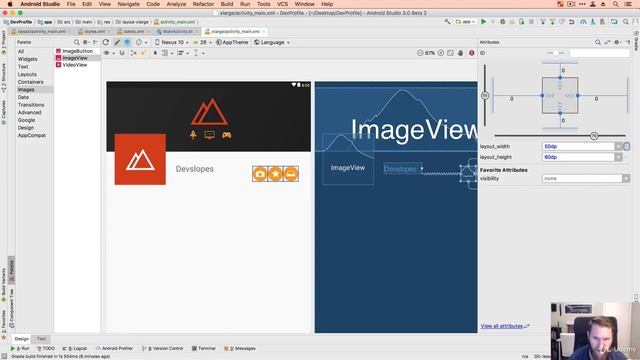Open Align dropdown in constraint toolbar

[x=182, y=53]
